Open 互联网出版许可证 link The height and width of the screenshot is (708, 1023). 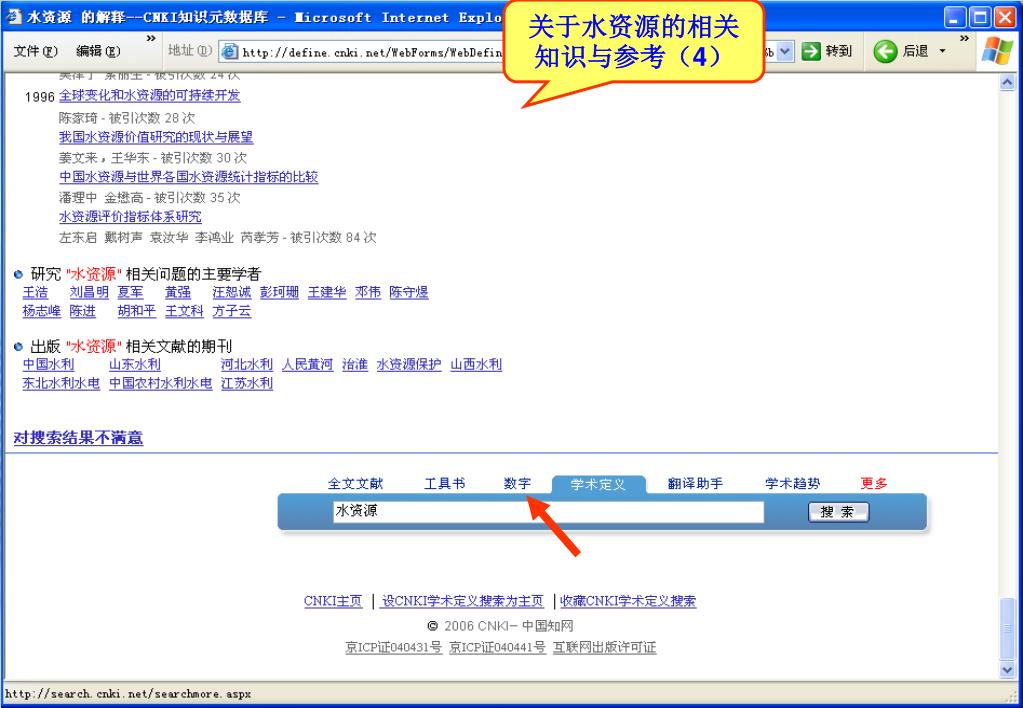click(x=604, y=647)
